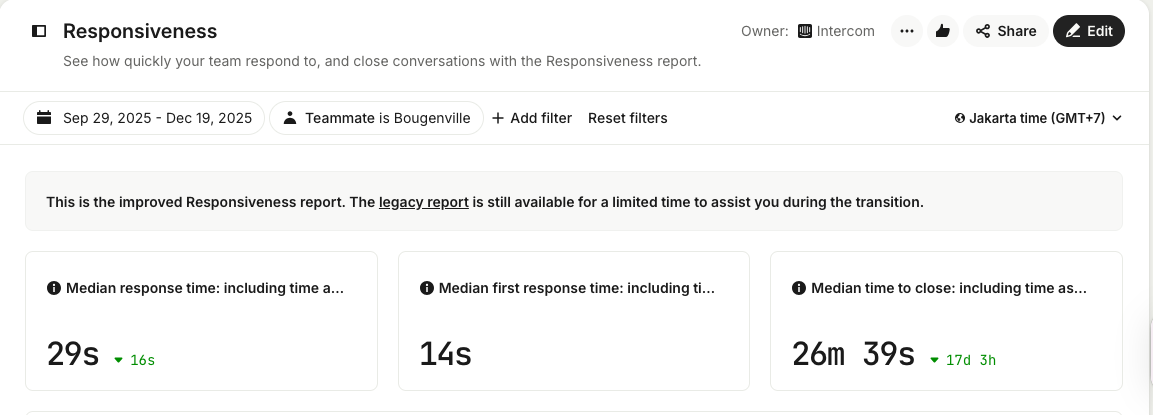This screenshot has width=1153, height=415.
Task: Open the three-dots more options menu
Action: click(907, 31)
